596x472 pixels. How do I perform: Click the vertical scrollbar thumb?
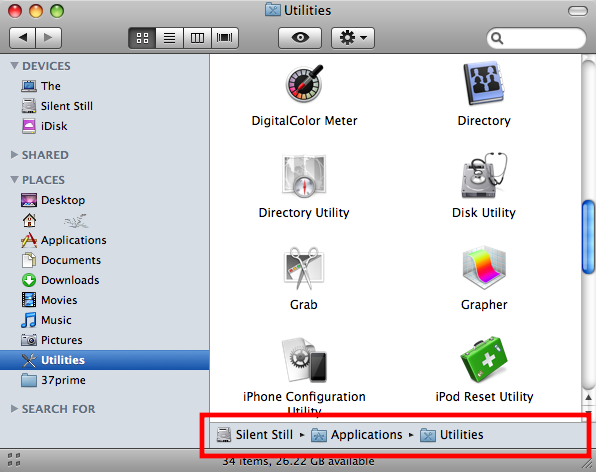tap(588, 236)
